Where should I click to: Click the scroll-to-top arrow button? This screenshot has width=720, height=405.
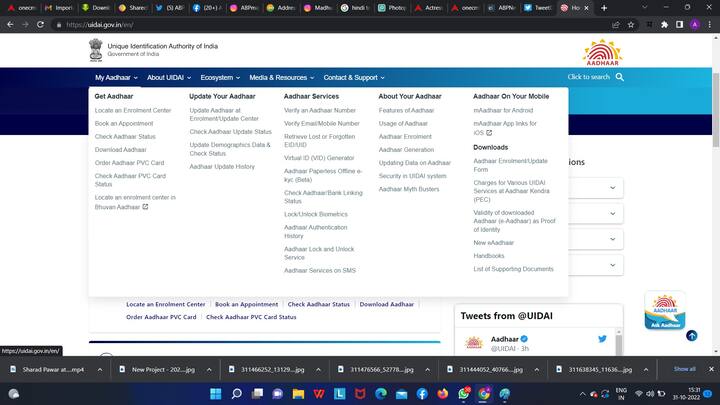click(x=705, y=336)
